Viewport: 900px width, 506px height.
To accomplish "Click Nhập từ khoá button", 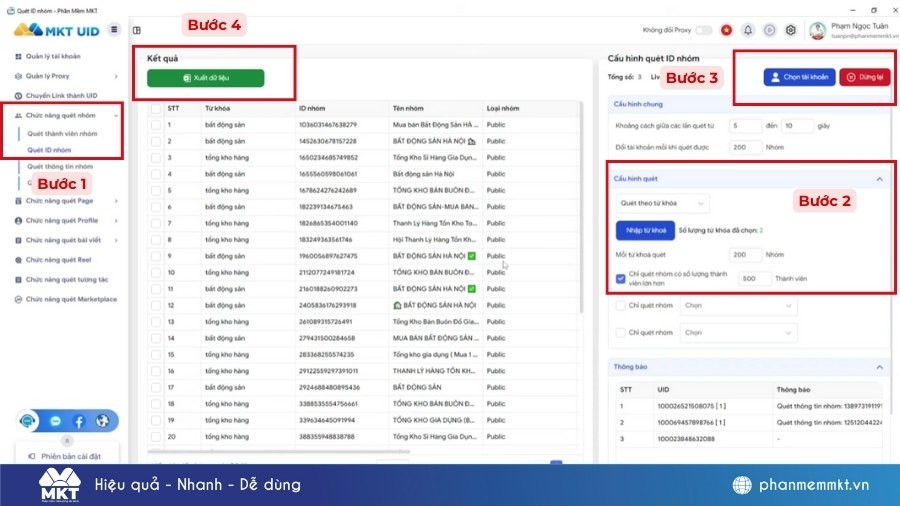I will (646, 230).
